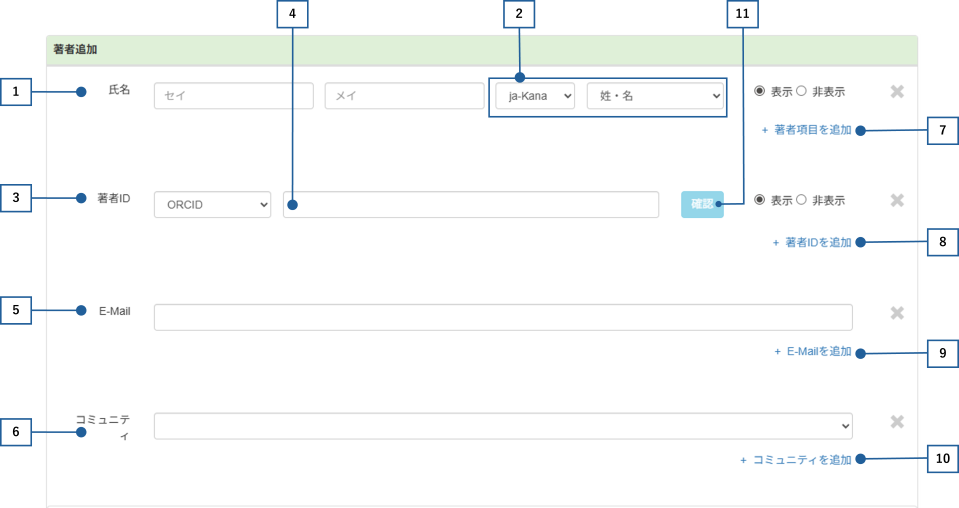
Task: Select 表示 radio button in 氏名 row
Action: (760, 91)
